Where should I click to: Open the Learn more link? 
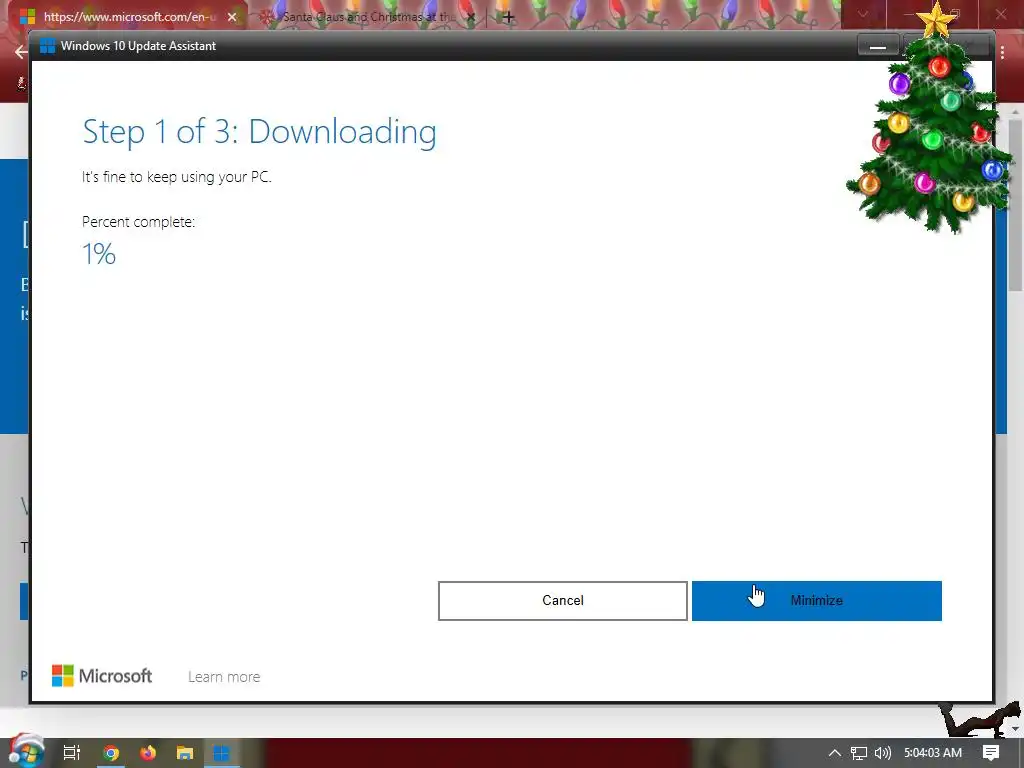pyautogui.click(x=224, y=677)
